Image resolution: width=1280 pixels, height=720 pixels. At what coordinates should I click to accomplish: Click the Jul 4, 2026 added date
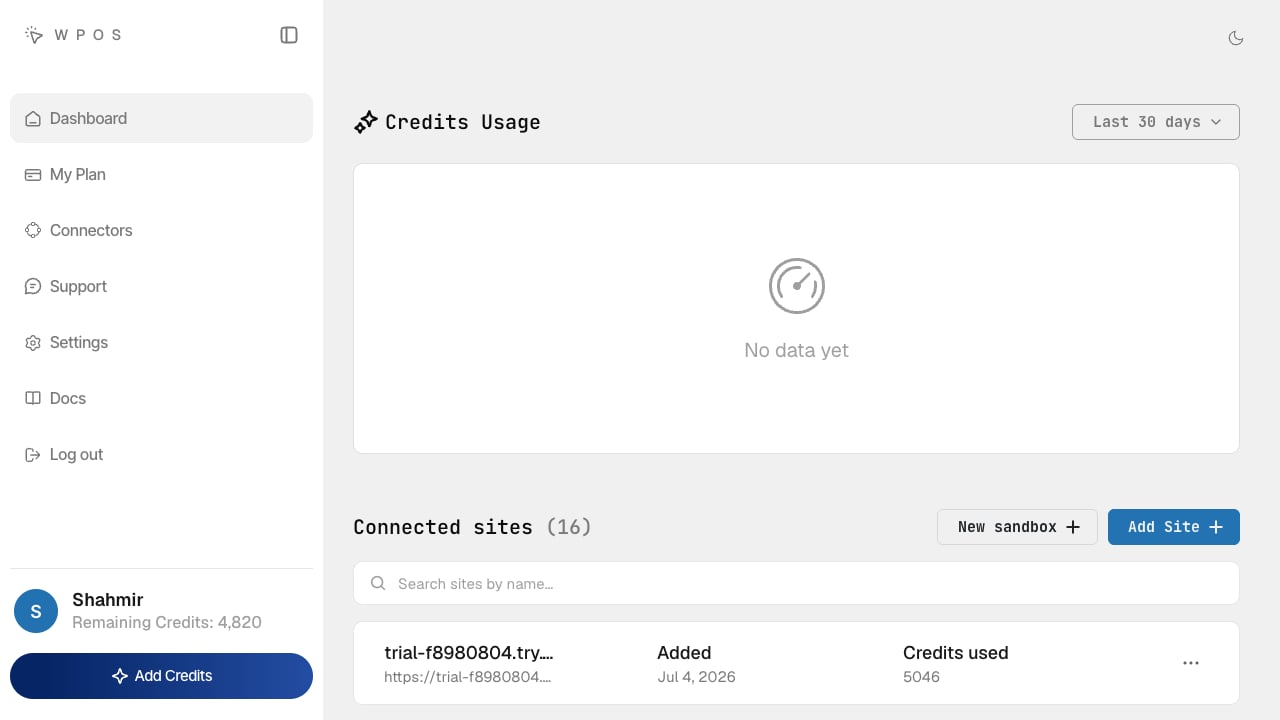pos(696,677)
